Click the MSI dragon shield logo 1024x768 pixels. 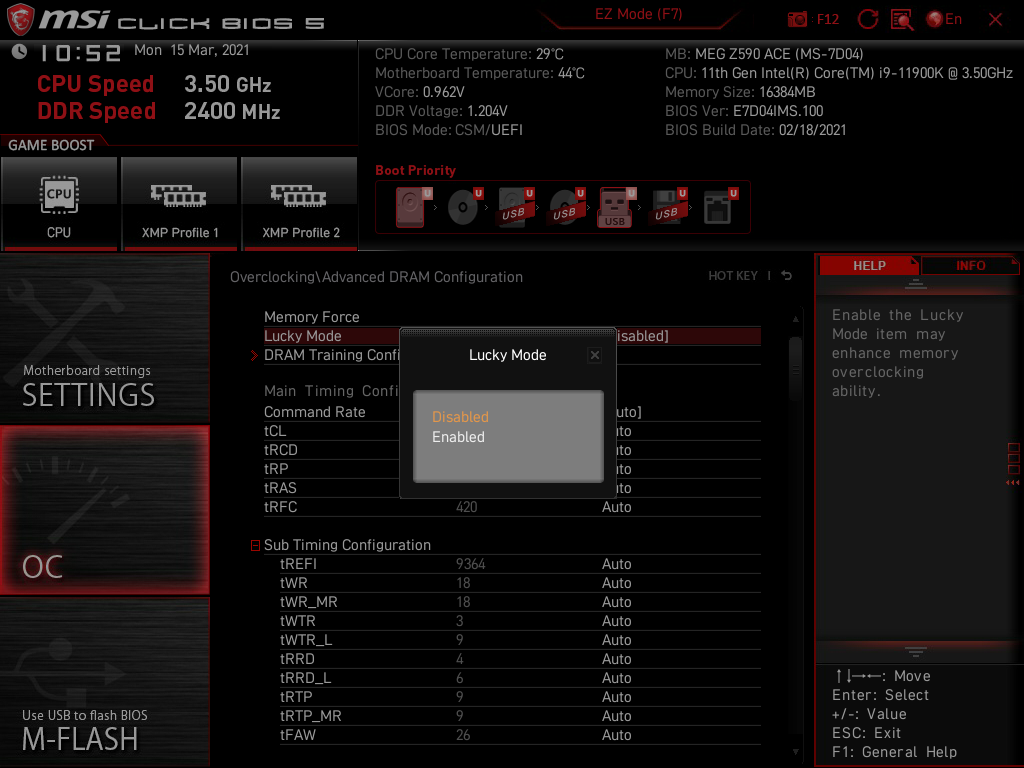pyautogui.click(x=20, y=19)
